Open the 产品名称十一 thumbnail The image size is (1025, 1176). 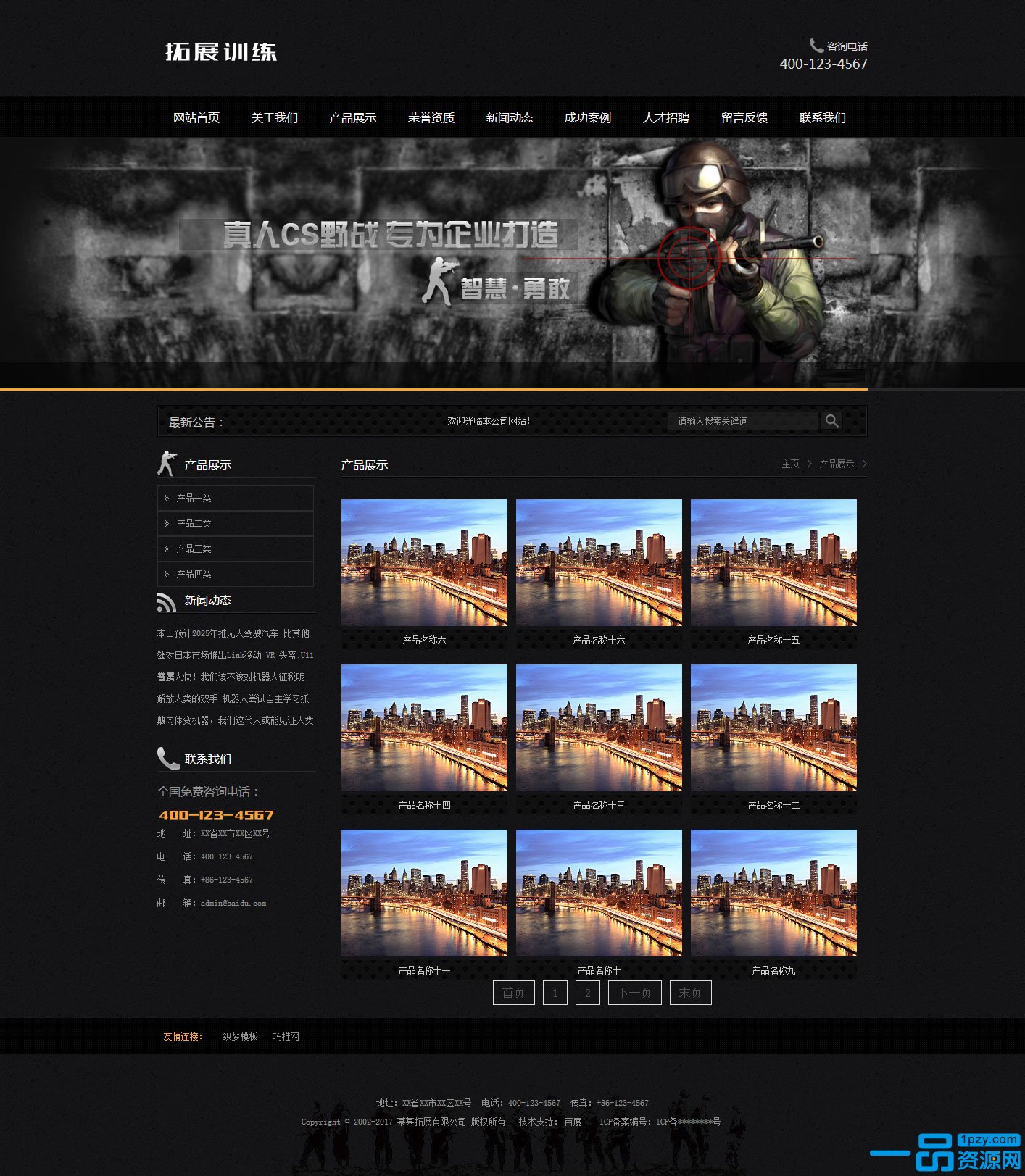(x=424, y=893)
